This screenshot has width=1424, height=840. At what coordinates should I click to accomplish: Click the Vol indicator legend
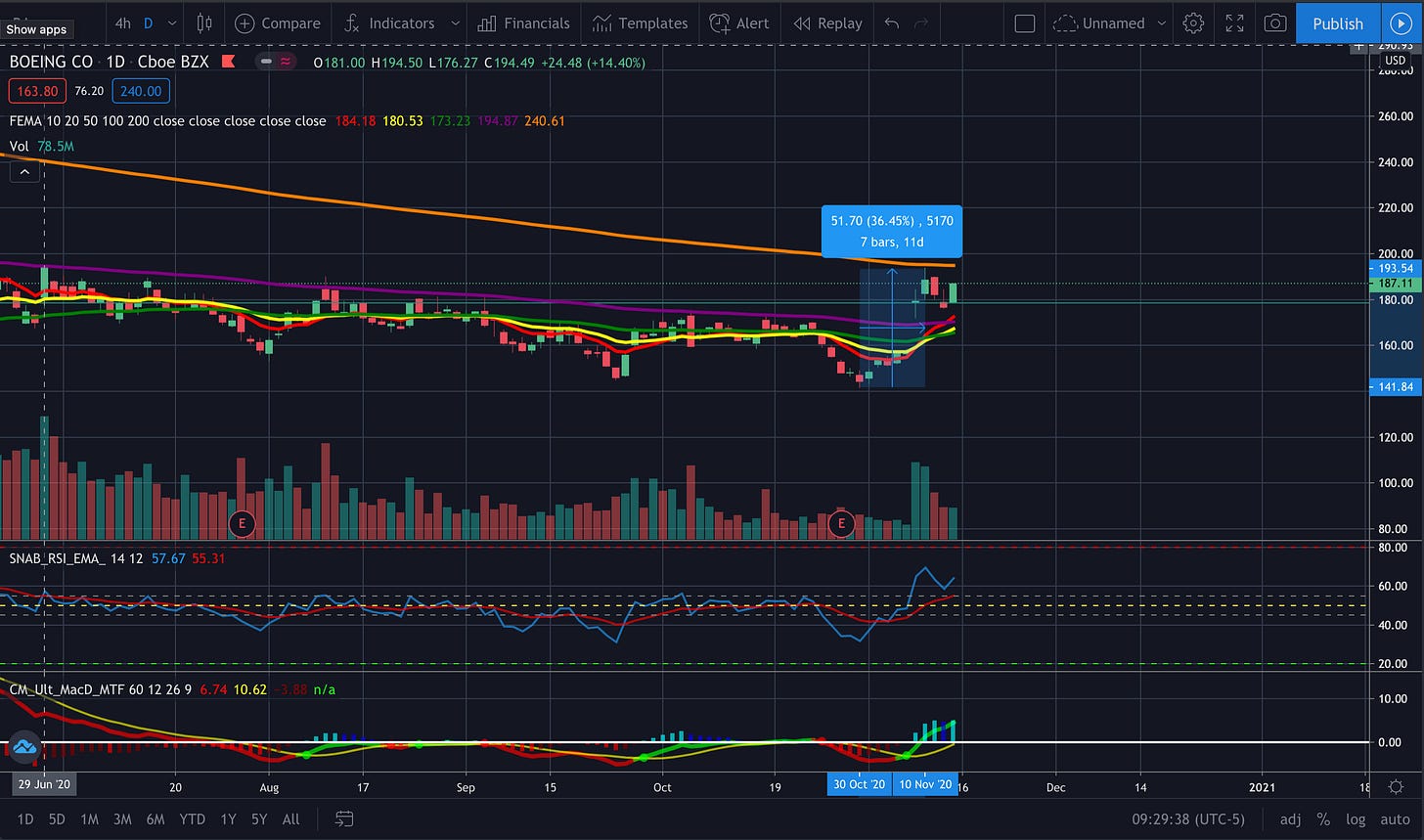point(19,146)
